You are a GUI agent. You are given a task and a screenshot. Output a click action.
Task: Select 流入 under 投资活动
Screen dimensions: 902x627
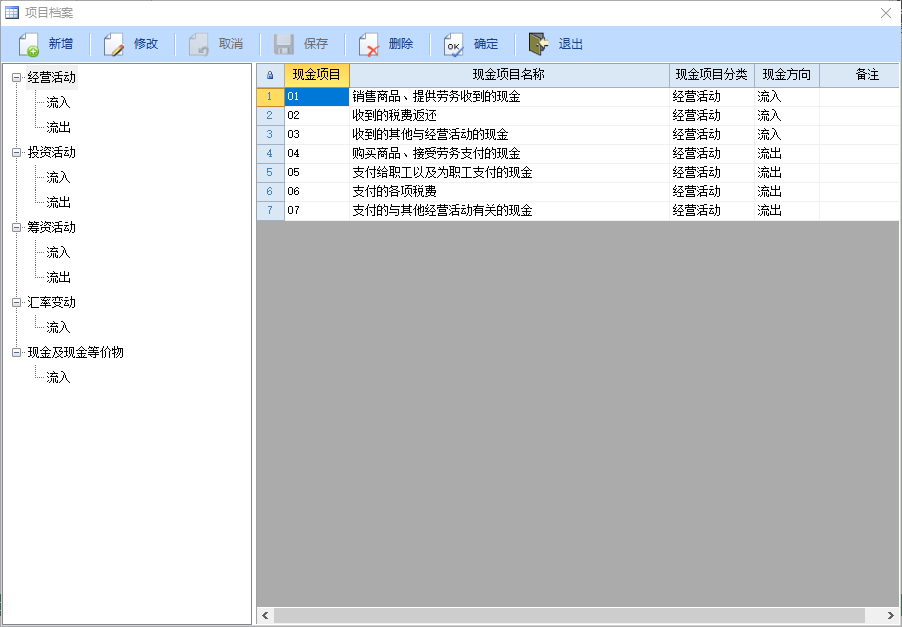[58, 177]
